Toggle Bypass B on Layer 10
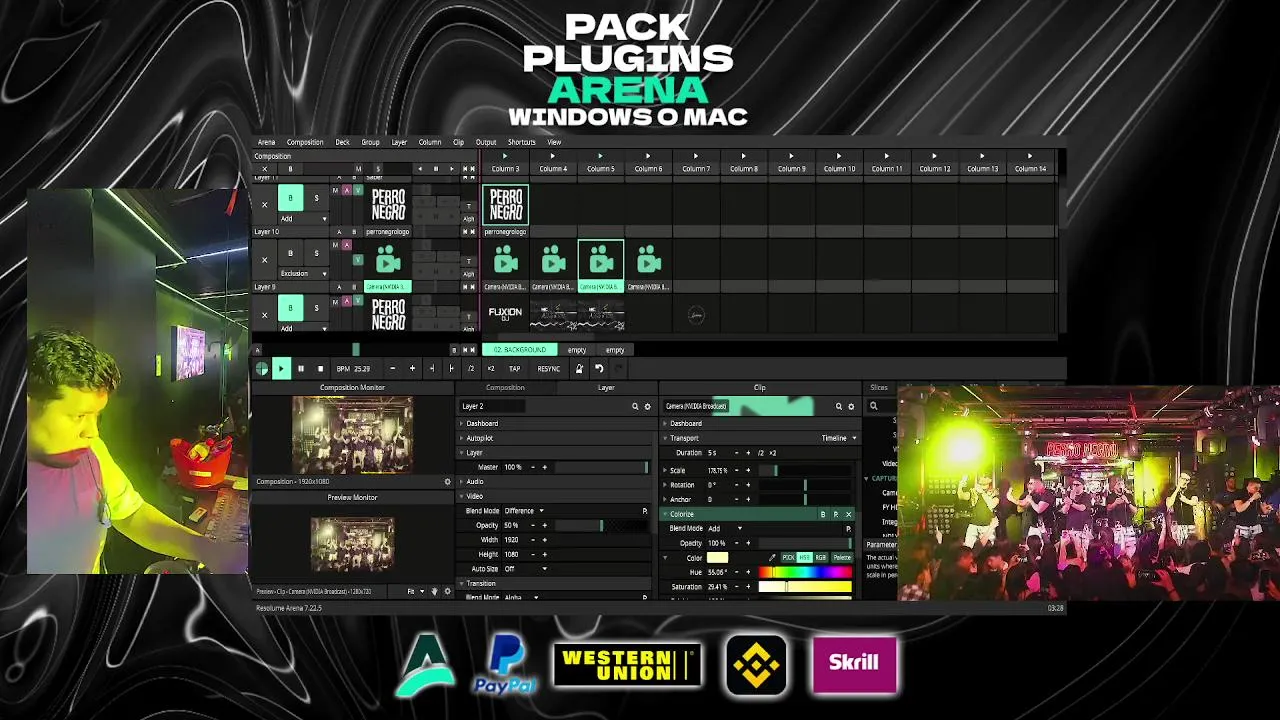 [x=290, y=254]
